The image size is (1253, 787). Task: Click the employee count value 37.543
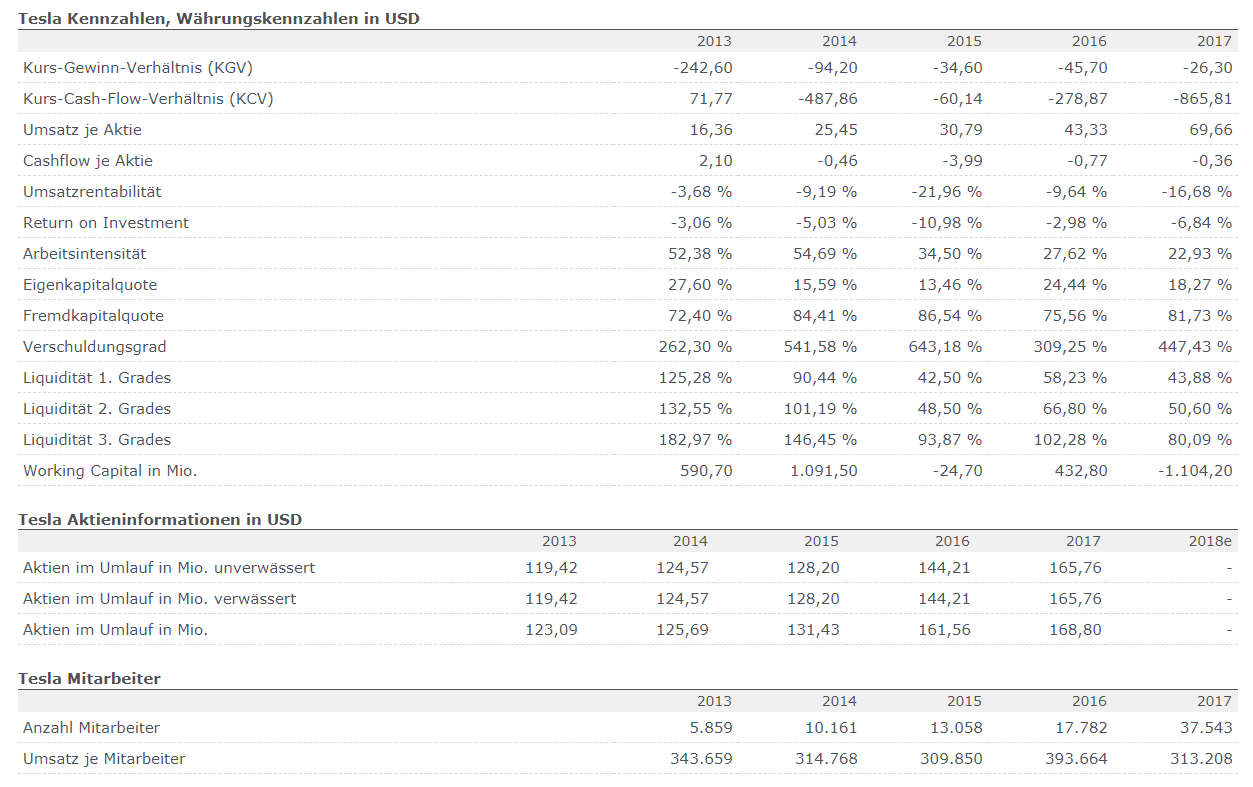(1206, 728)
